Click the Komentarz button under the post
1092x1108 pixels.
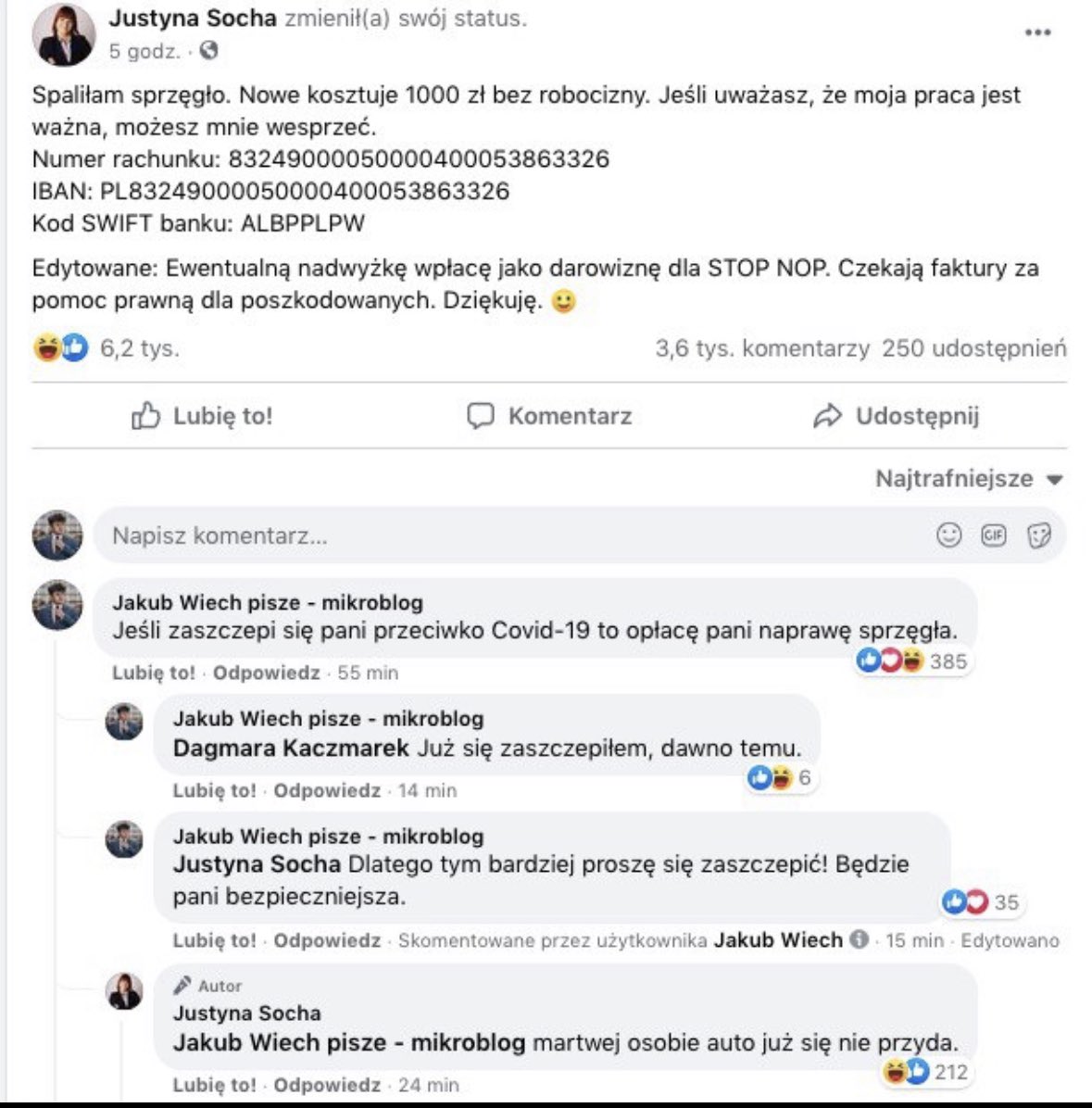pyautogui.click(x=549, y=416)
